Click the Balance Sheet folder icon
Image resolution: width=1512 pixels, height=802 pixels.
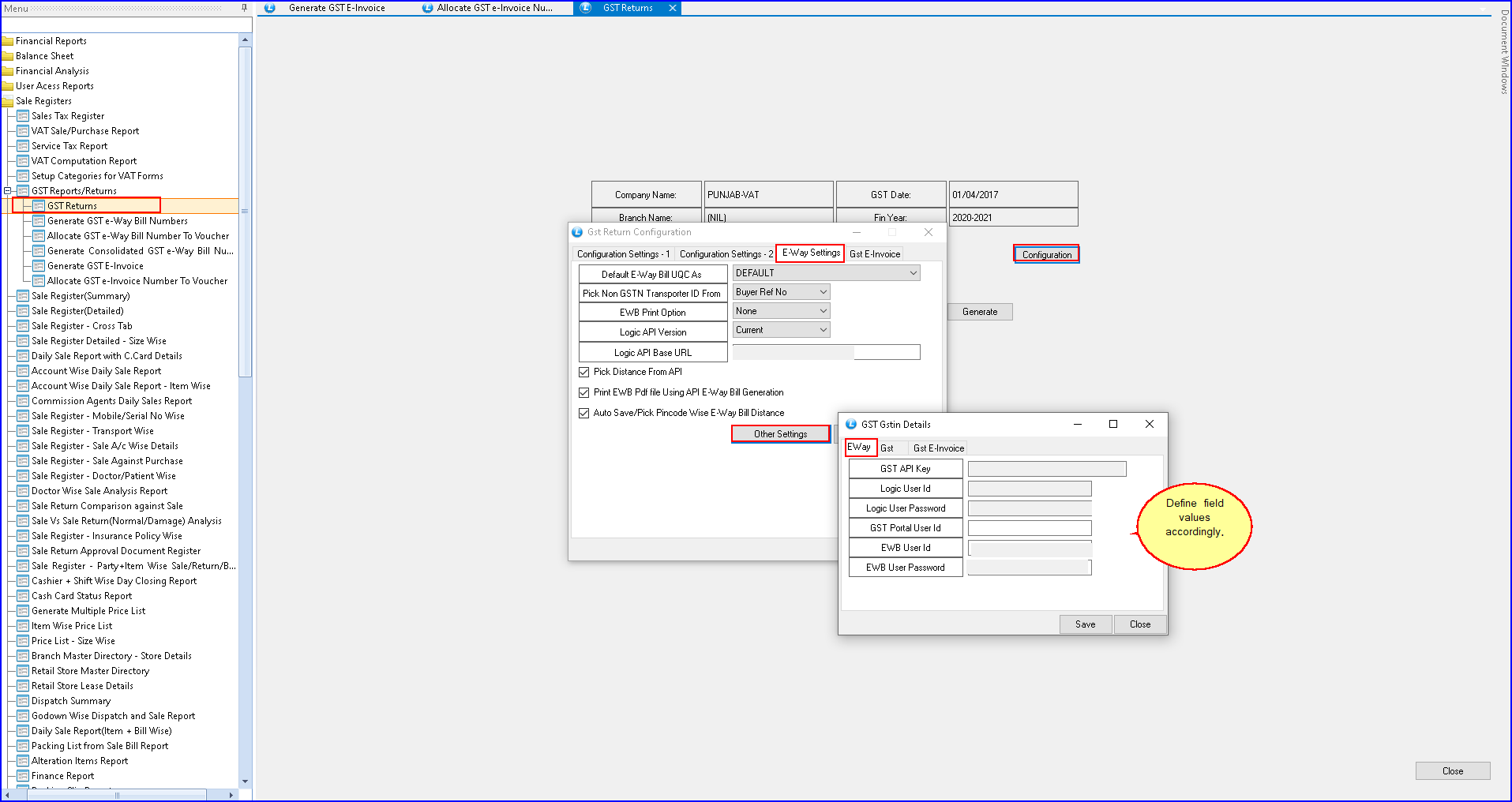(x=8, y=56)
